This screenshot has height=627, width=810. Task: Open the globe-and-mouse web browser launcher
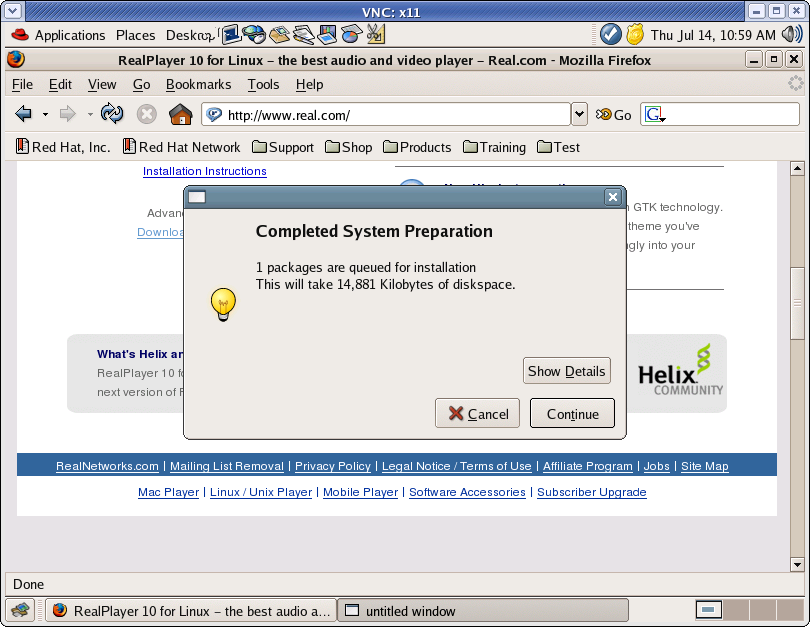tap(254, 35)
